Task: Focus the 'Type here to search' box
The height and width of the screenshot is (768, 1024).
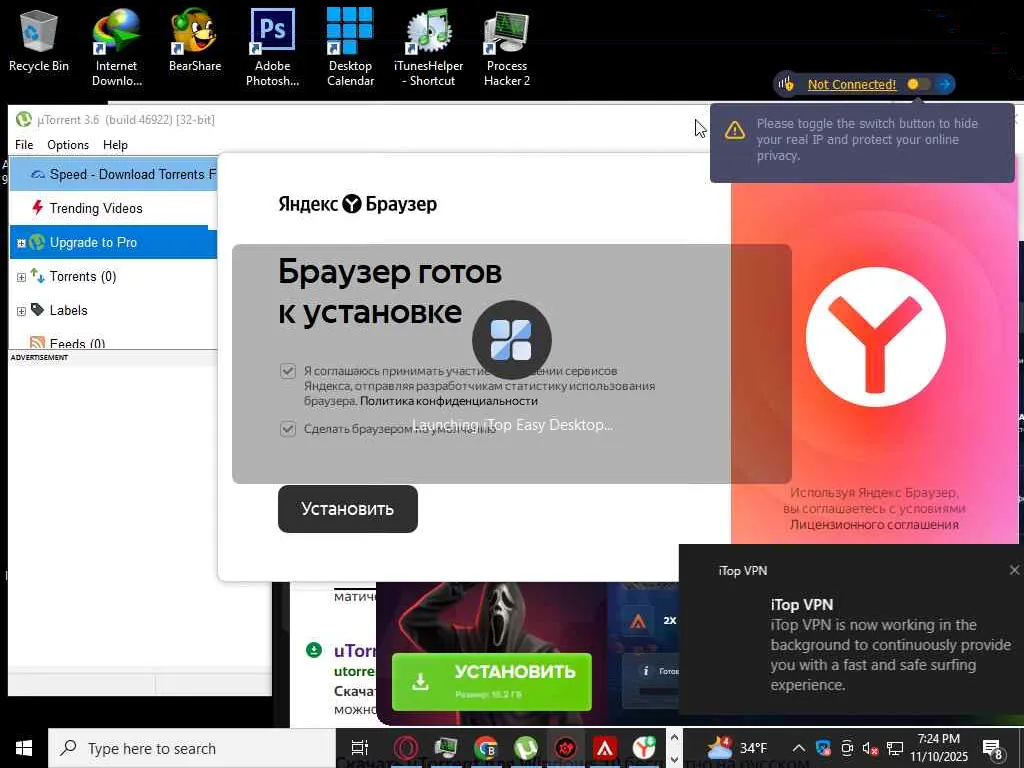Action: click(191, 748)
